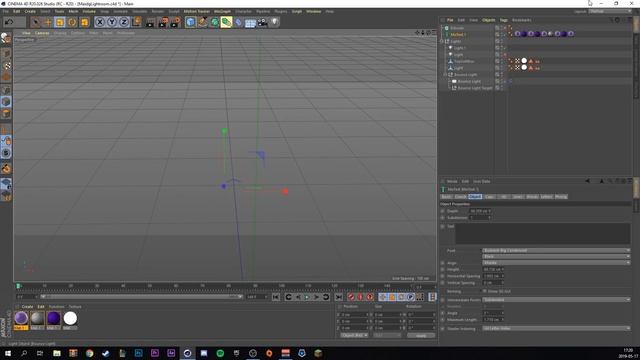Open the Font family dropdown
This screenshot has height=360, width=640.
[556, 250]
